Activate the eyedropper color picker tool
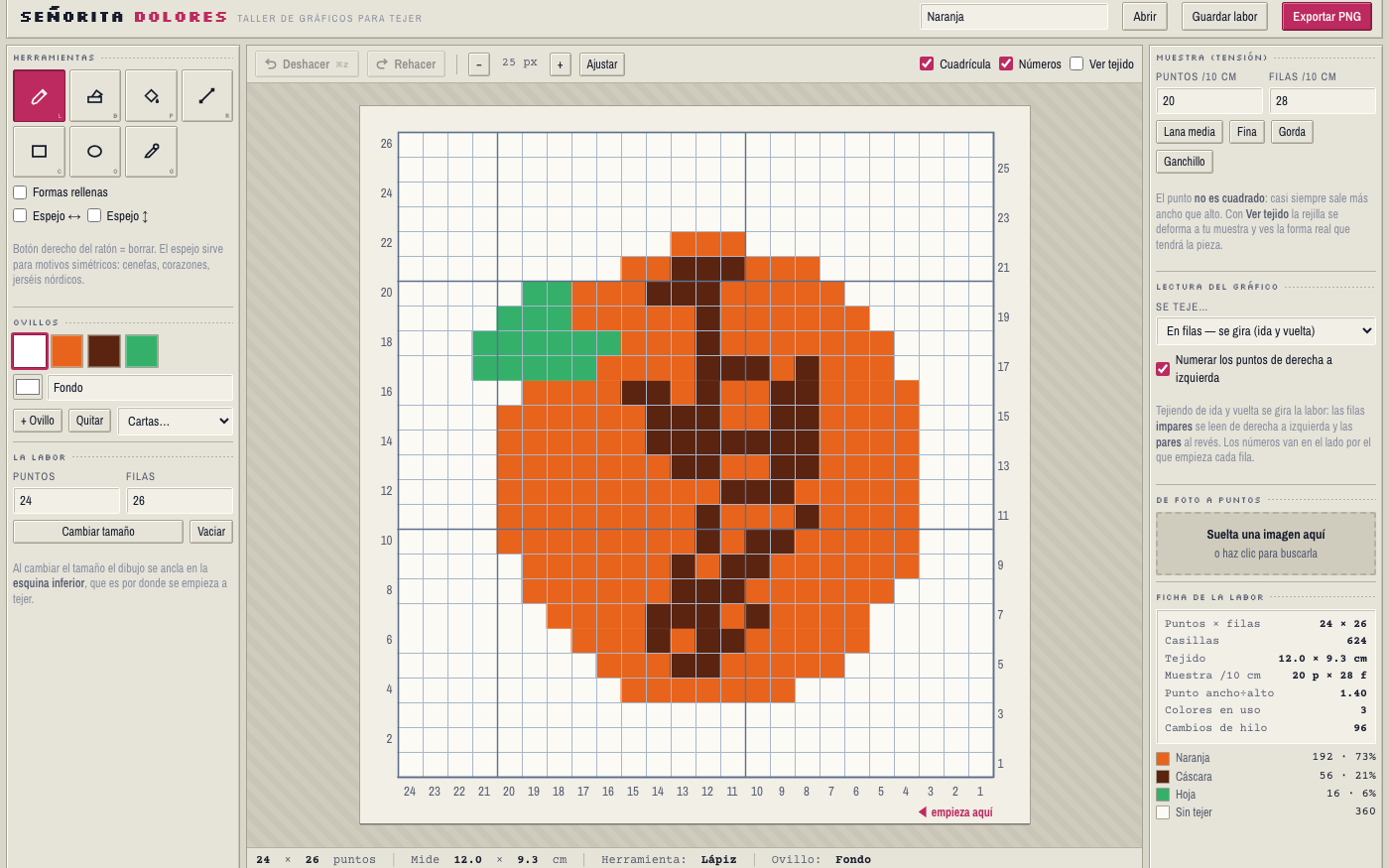The image size is (1389, 868). pyautogui.click(x=152, y=152)
